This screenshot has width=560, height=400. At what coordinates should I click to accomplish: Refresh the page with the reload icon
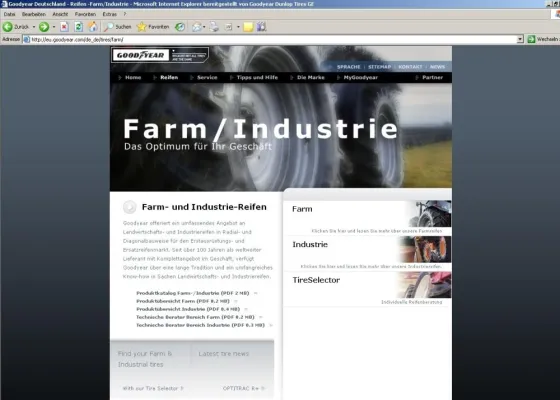point(79,27)
